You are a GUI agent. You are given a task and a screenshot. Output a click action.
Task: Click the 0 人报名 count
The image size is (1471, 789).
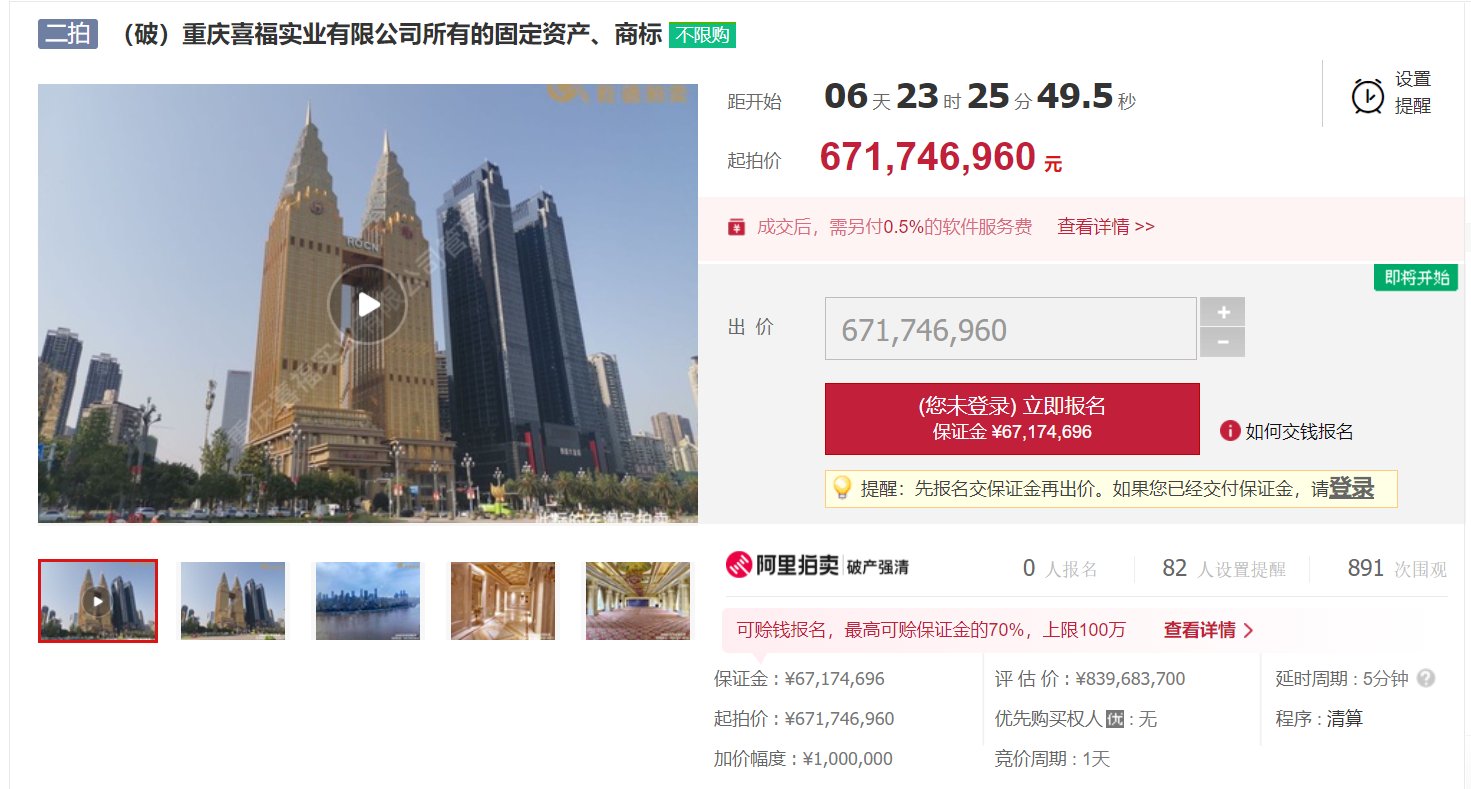point(1060,569)
